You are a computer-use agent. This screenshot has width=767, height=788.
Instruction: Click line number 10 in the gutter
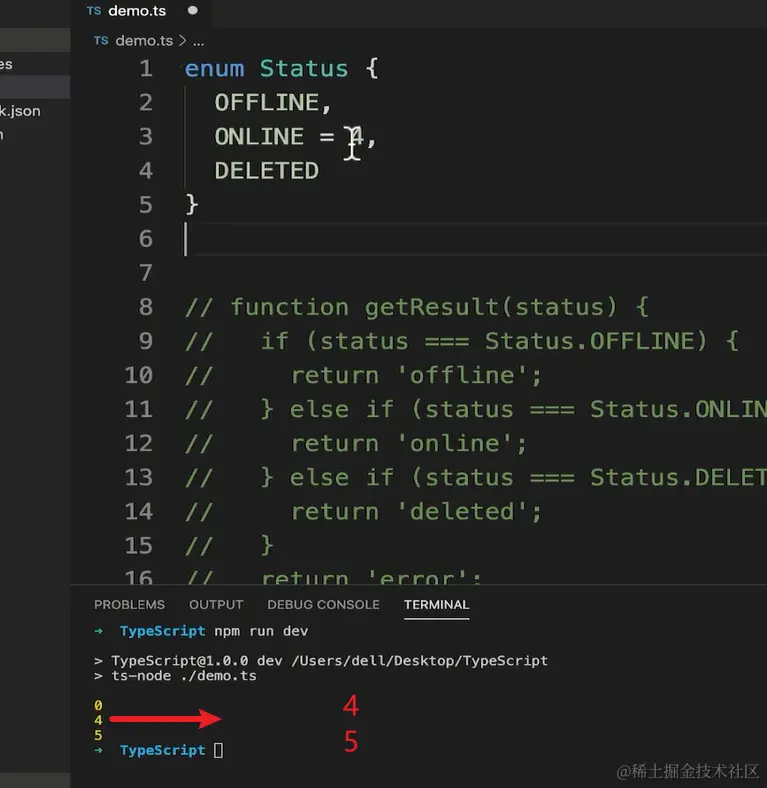pos(139,375)
